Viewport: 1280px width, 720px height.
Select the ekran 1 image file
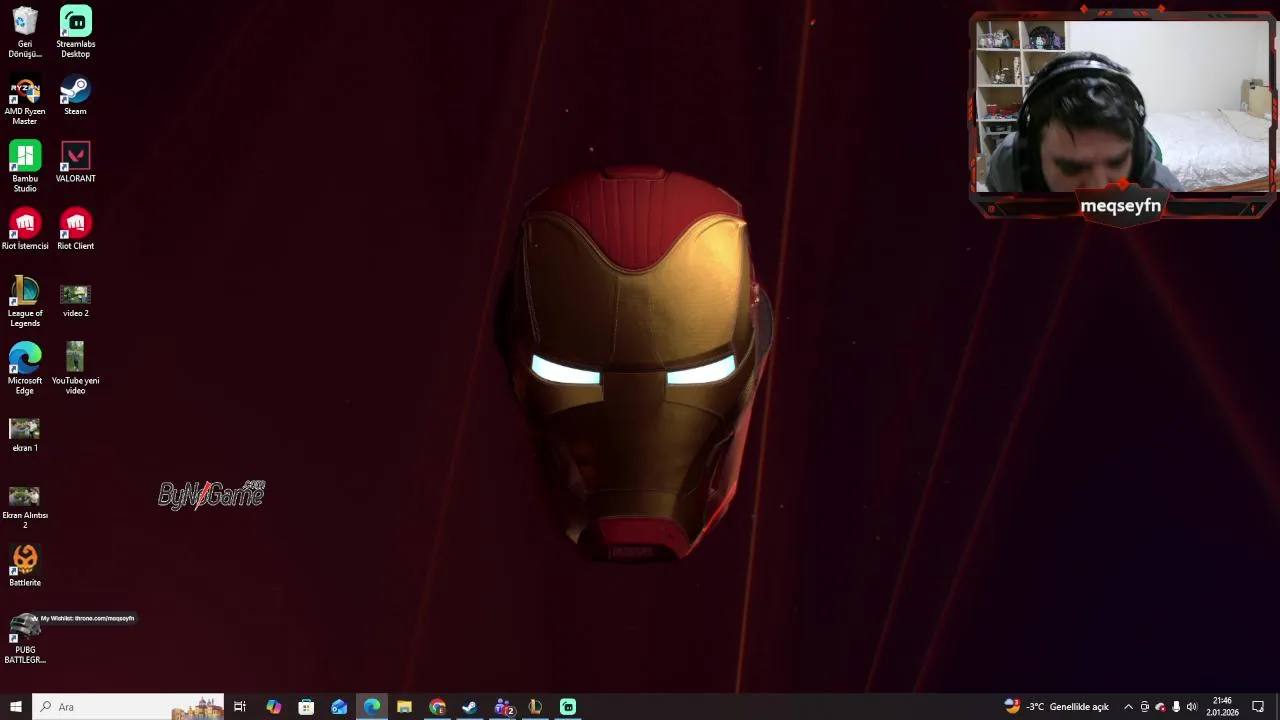coord(25,435)
